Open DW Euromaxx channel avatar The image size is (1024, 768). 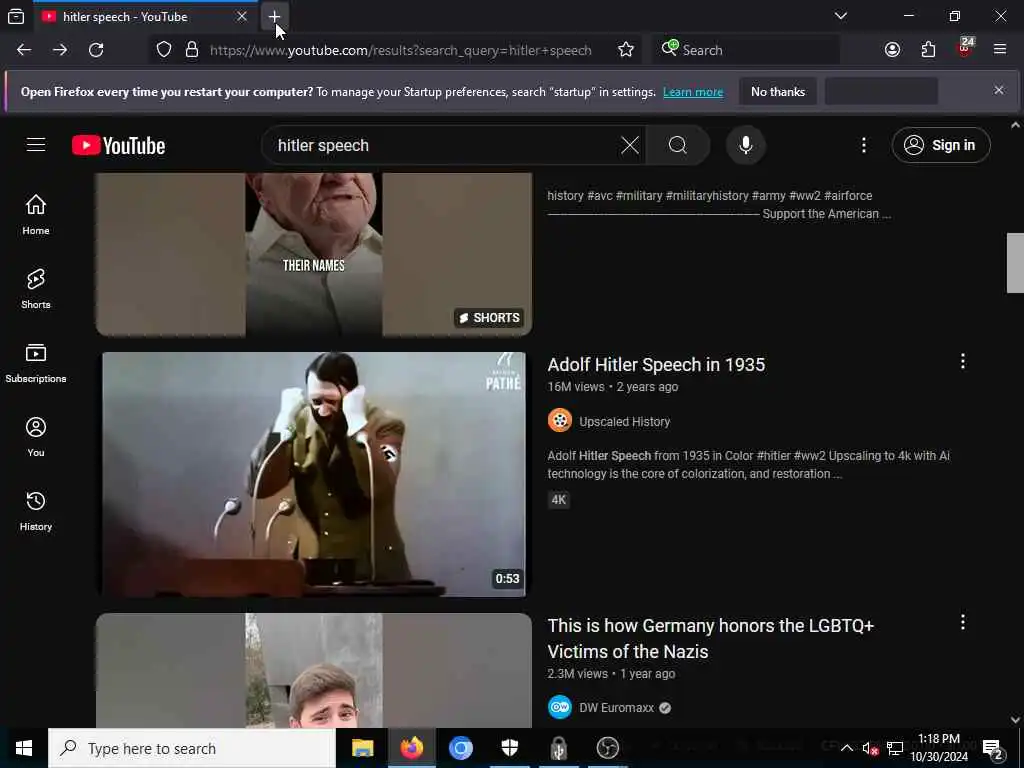pos(560,707)
